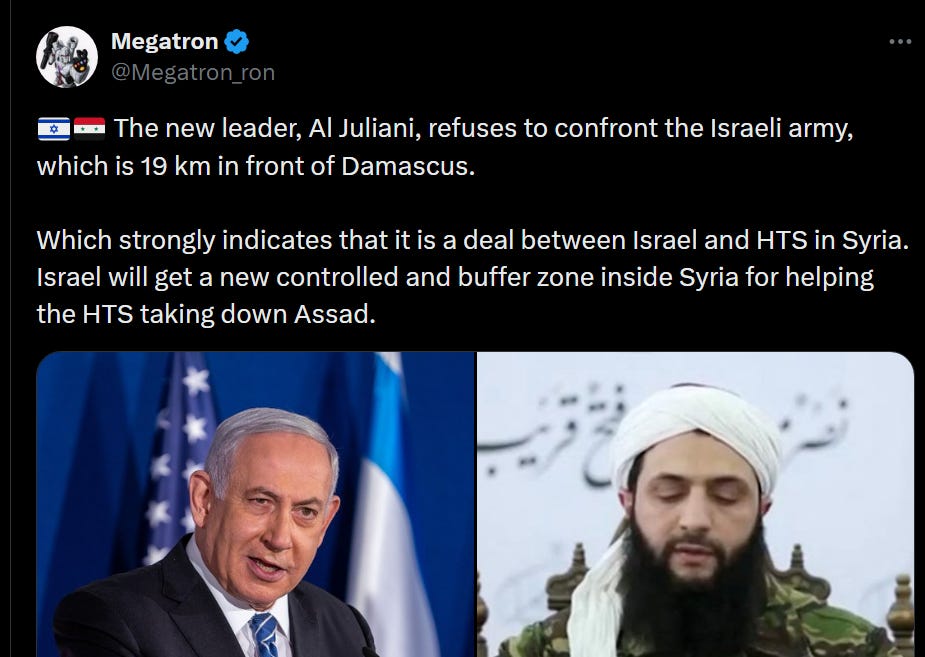Click the phrase taking down Assad
The image size is (925, 657).
(258, 314)
